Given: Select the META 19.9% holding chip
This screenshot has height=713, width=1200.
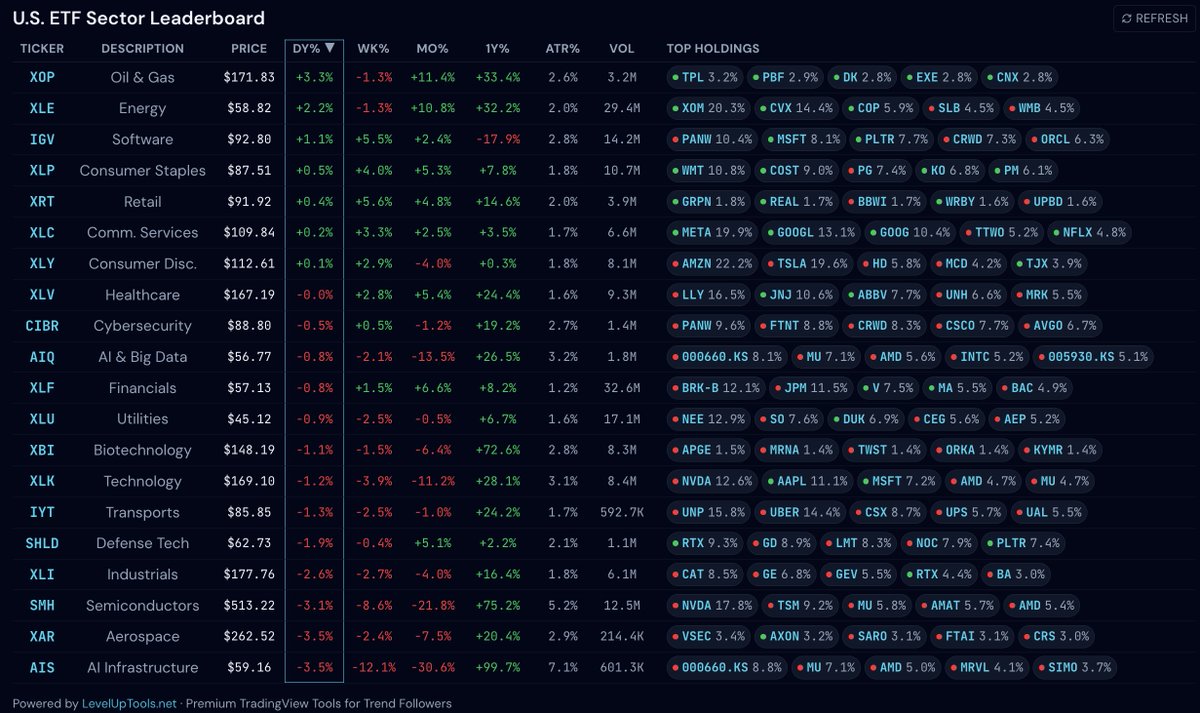Looking at the screenshot, I should click(x=714, y=232).
